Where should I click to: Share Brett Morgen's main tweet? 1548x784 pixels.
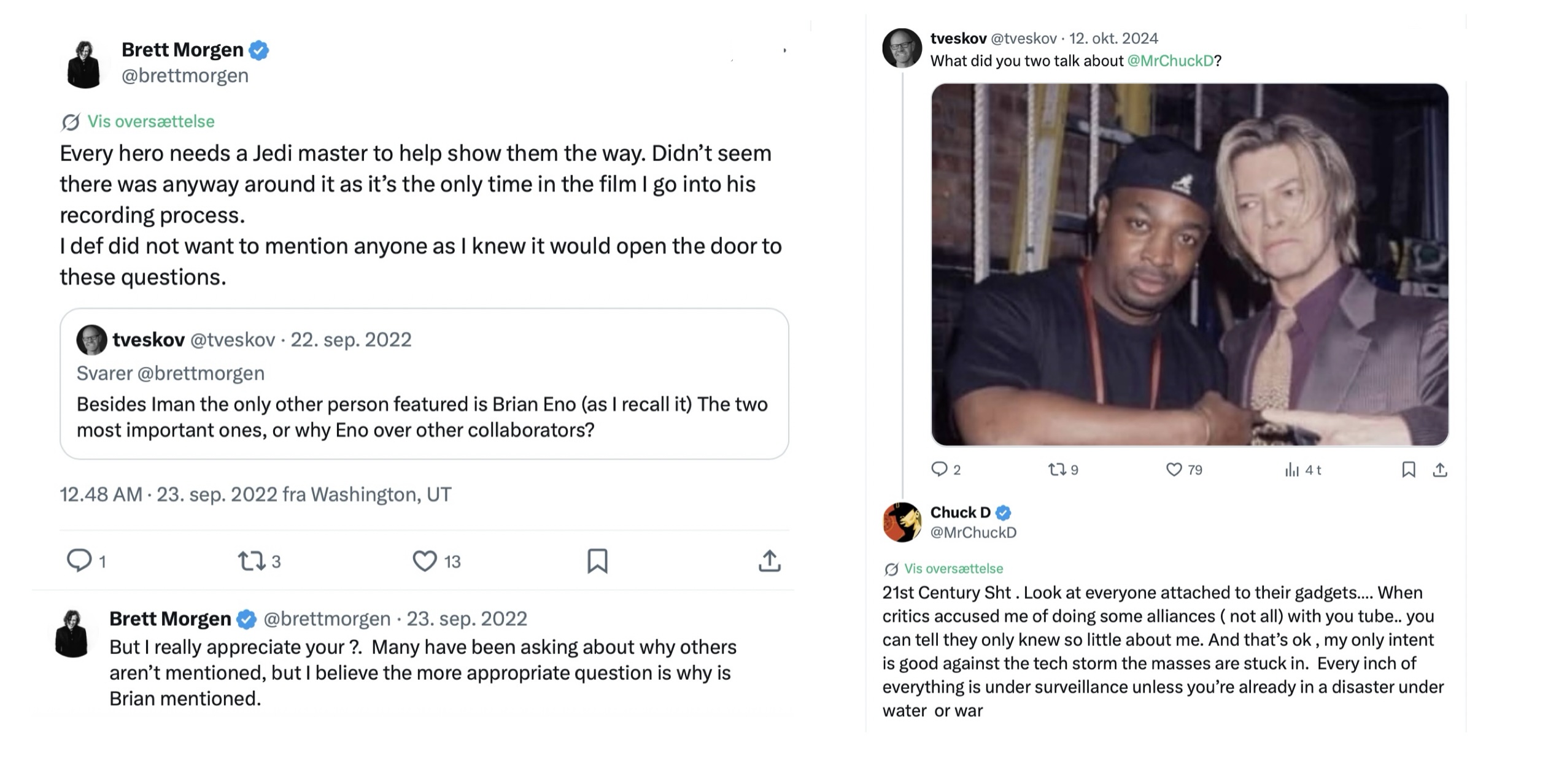769,561
